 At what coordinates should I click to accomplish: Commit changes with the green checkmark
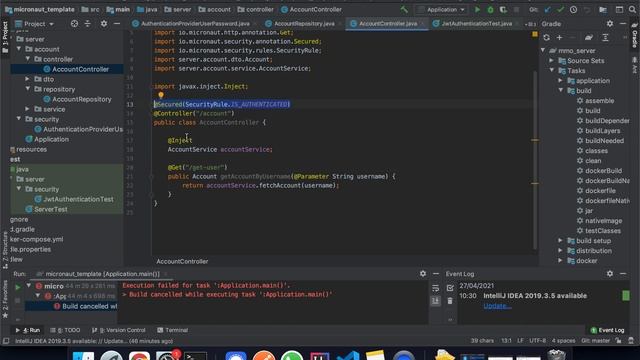coord(560,9)
